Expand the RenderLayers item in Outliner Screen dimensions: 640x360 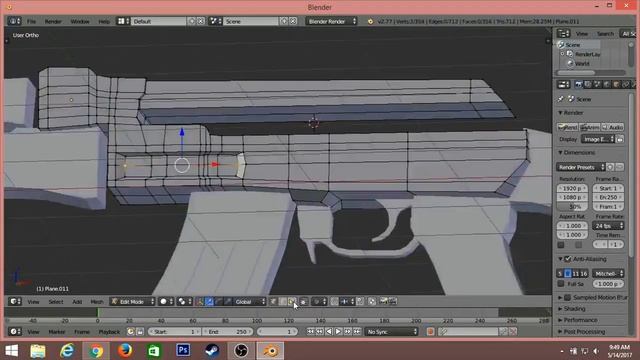562,54
